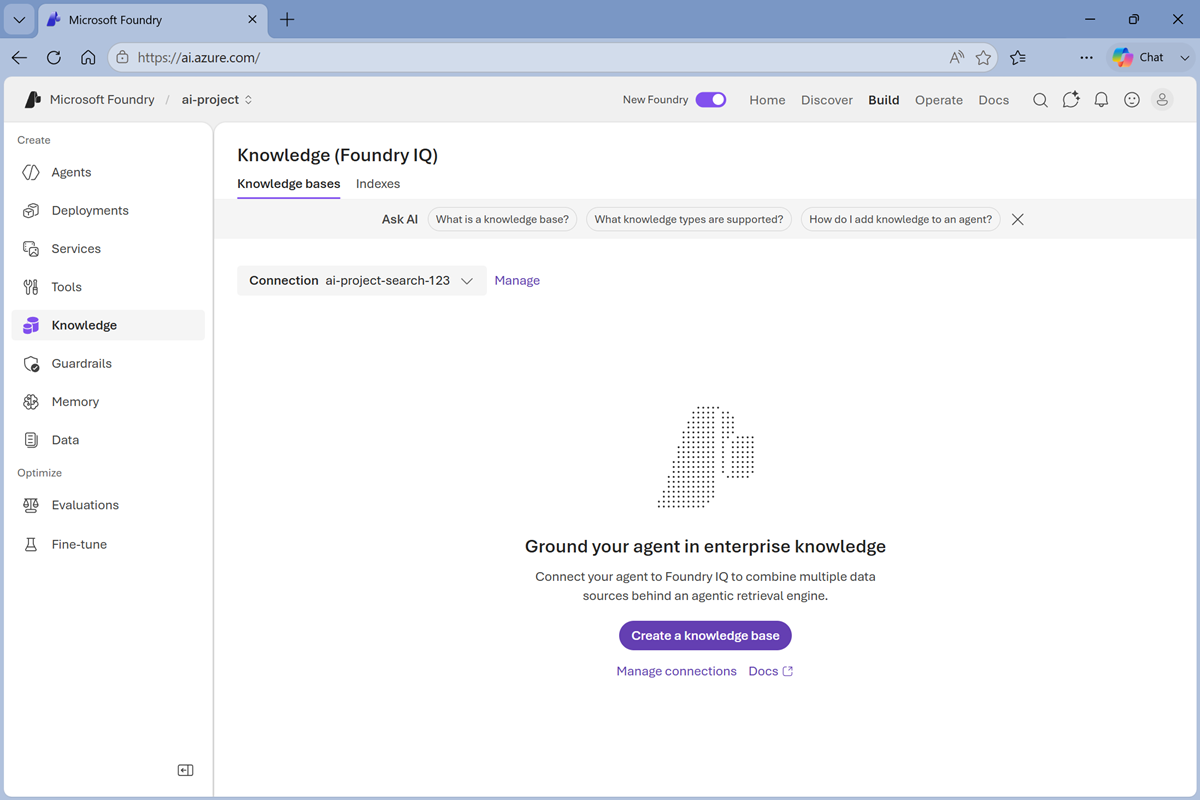Switch to the Indexes tab
Screen dimensions: 1200x800
tap(378, 184)
